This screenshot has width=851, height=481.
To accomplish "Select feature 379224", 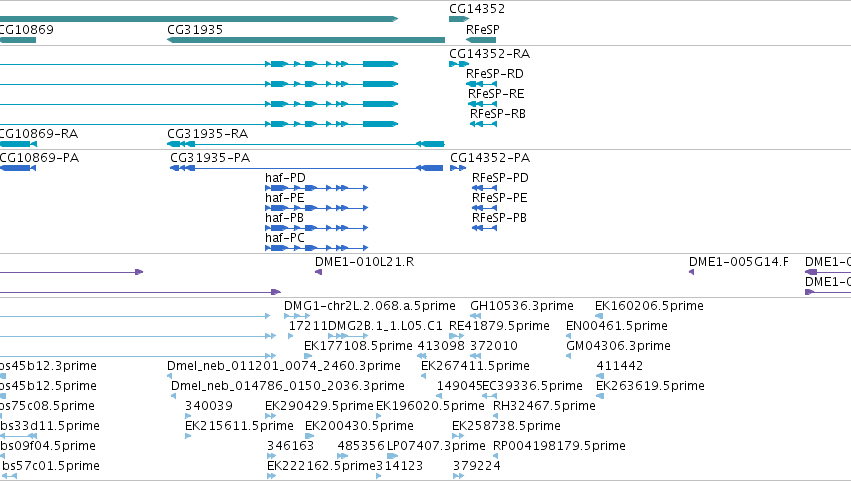I will pos(477,466).
